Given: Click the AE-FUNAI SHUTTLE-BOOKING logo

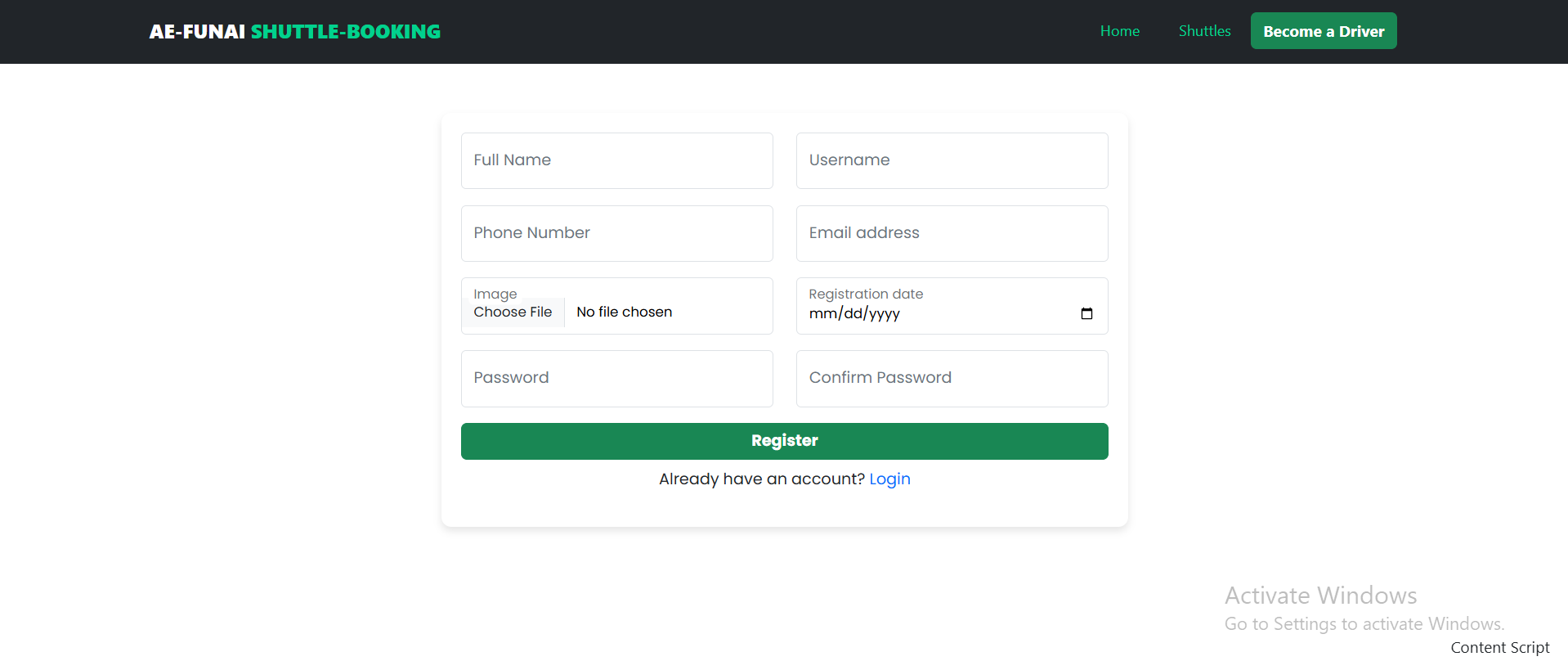Looking at the screenshot, I should [x=294, y=32].
